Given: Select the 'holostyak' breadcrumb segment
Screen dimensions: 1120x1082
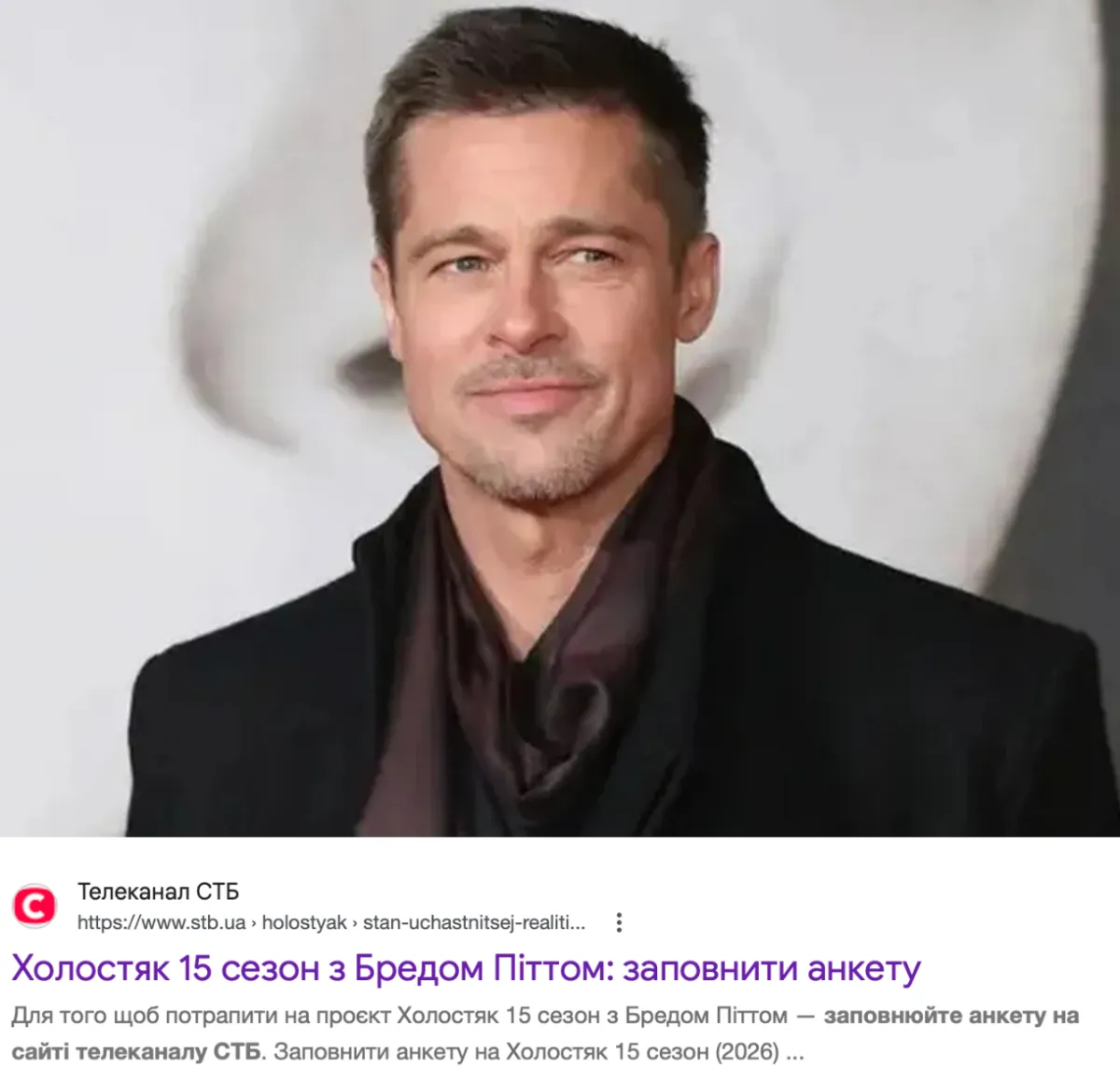Looking at the screenshot, I should pyautogui.click(x=303, y=922).
